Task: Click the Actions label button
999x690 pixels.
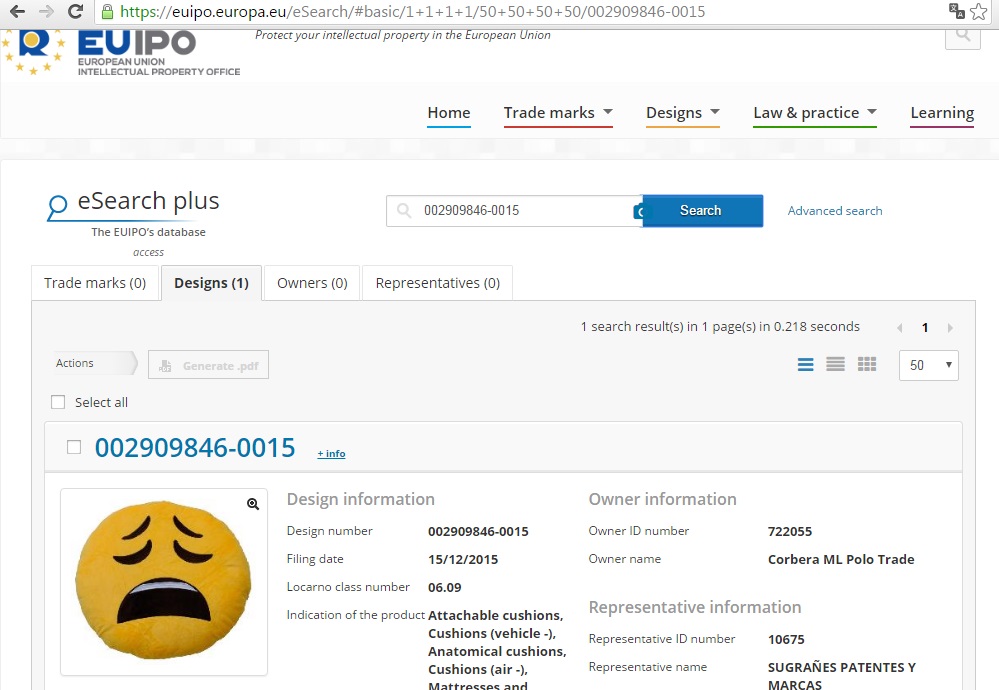Action: coord(94,363)
